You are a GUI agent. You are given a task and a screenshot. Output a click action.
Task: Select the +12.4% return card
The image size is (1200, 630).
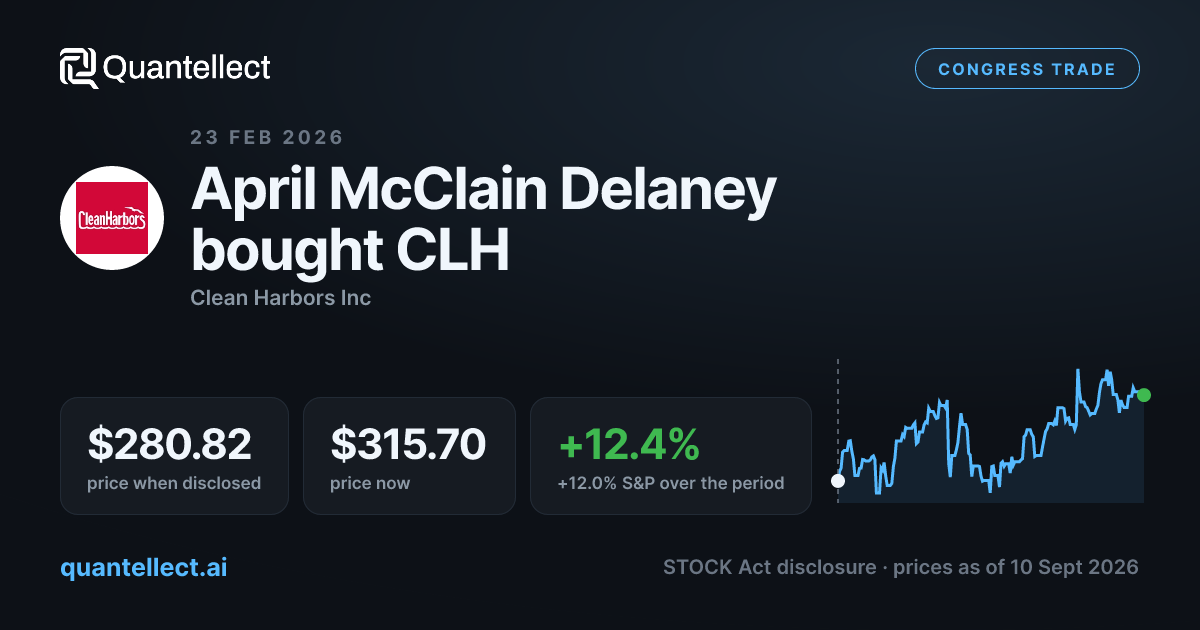point(670,456)
